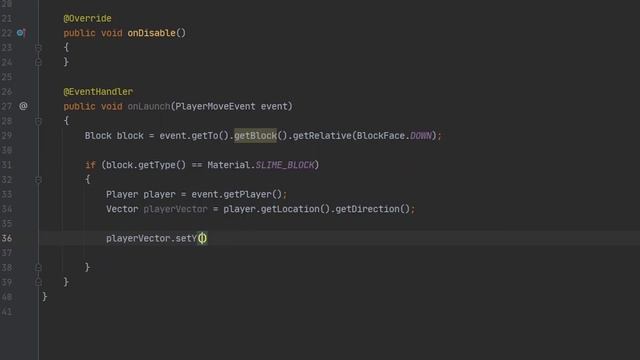Click the Player type on line 33
The width and height of the screenshot is (640, 360).
click(122, 195)
